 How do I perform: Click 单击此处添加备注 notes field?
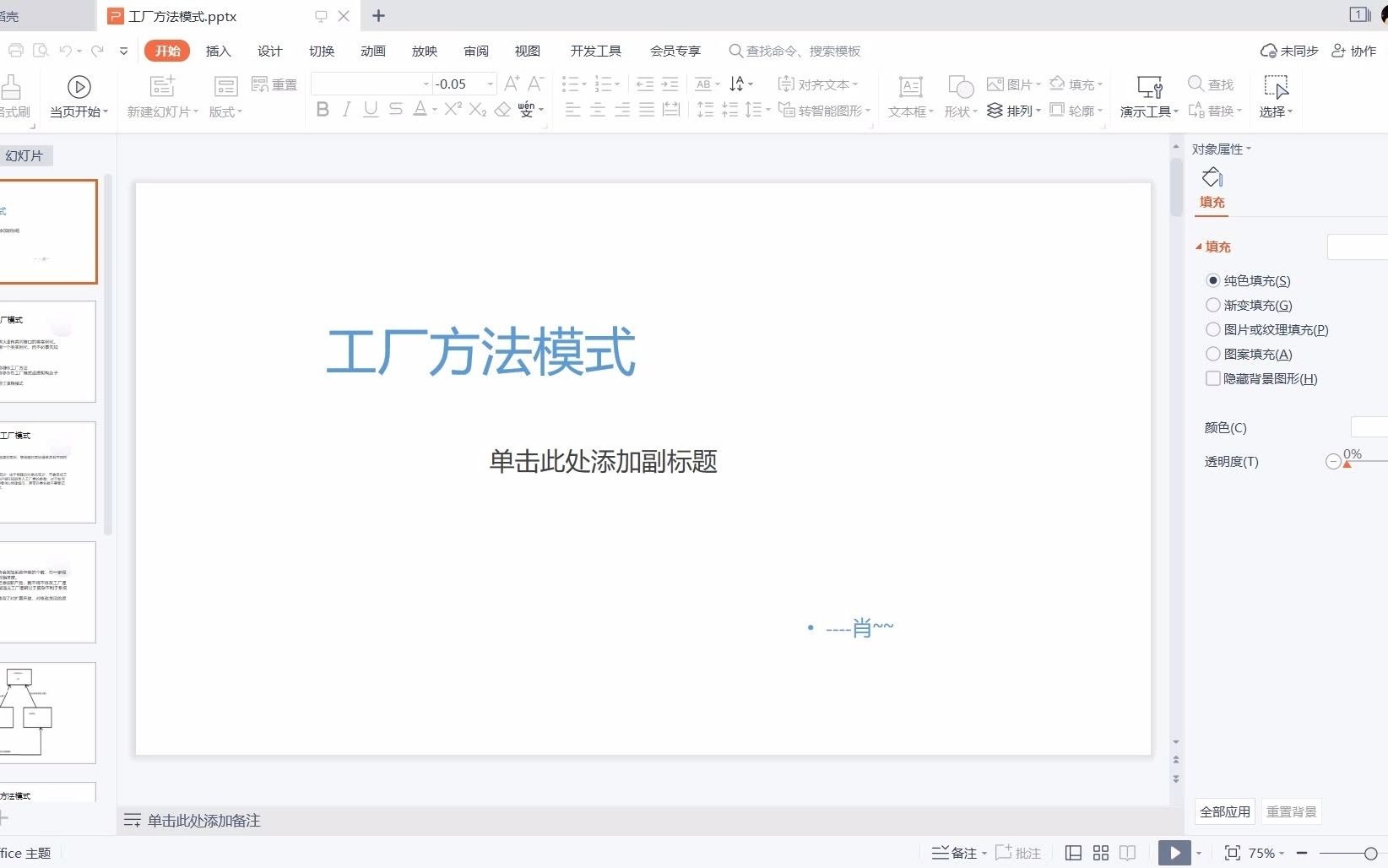point(204,821)
